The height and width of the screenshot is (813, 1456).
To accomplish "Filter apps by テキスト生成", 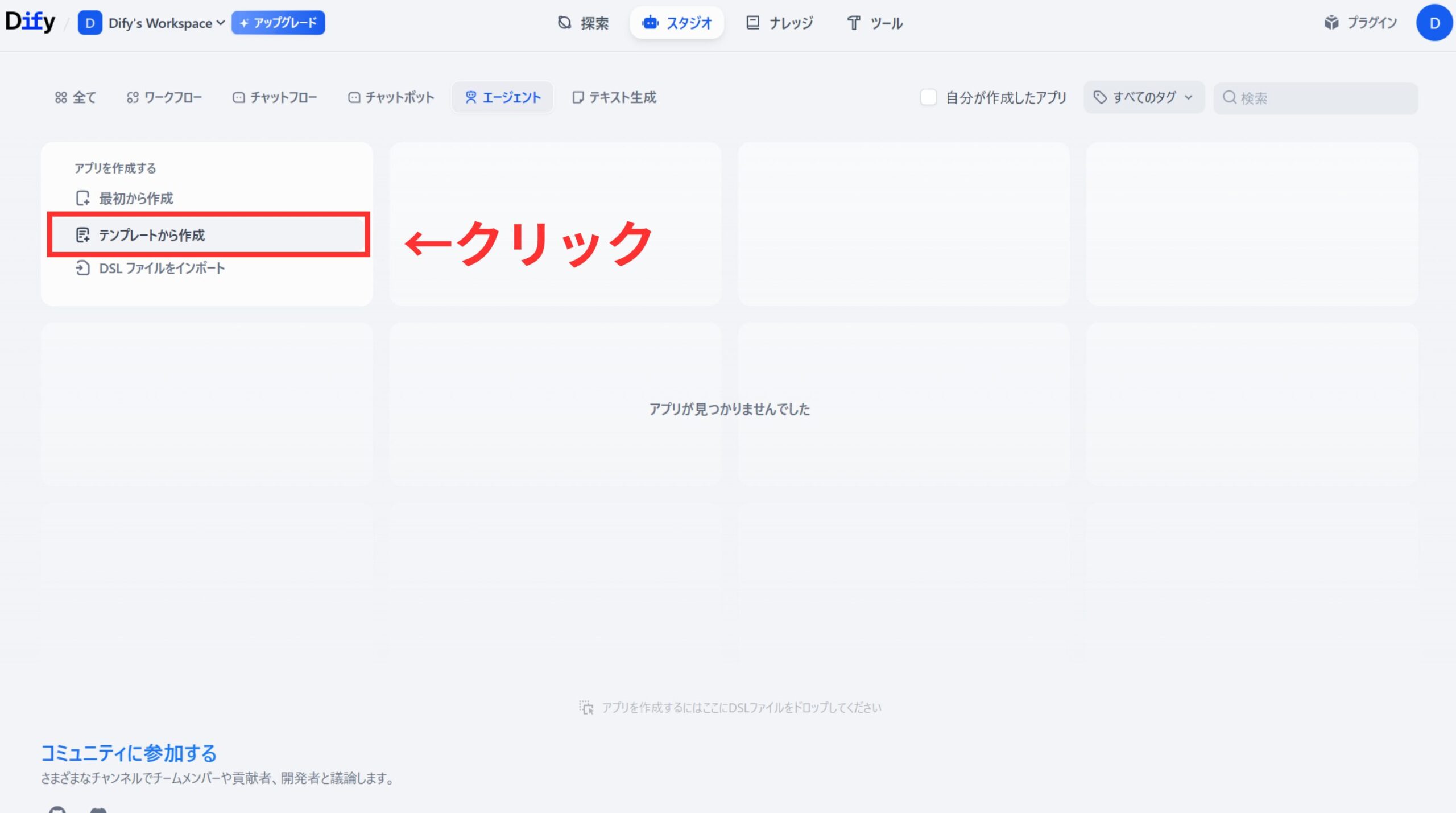I will (x=614, y=97).
